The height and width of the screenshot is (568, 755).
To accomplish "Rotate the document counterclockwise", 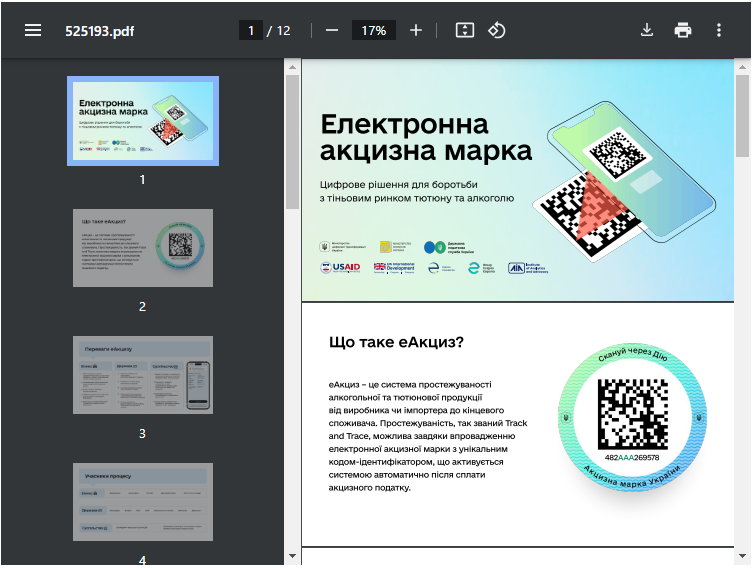I will click(496, 30).
